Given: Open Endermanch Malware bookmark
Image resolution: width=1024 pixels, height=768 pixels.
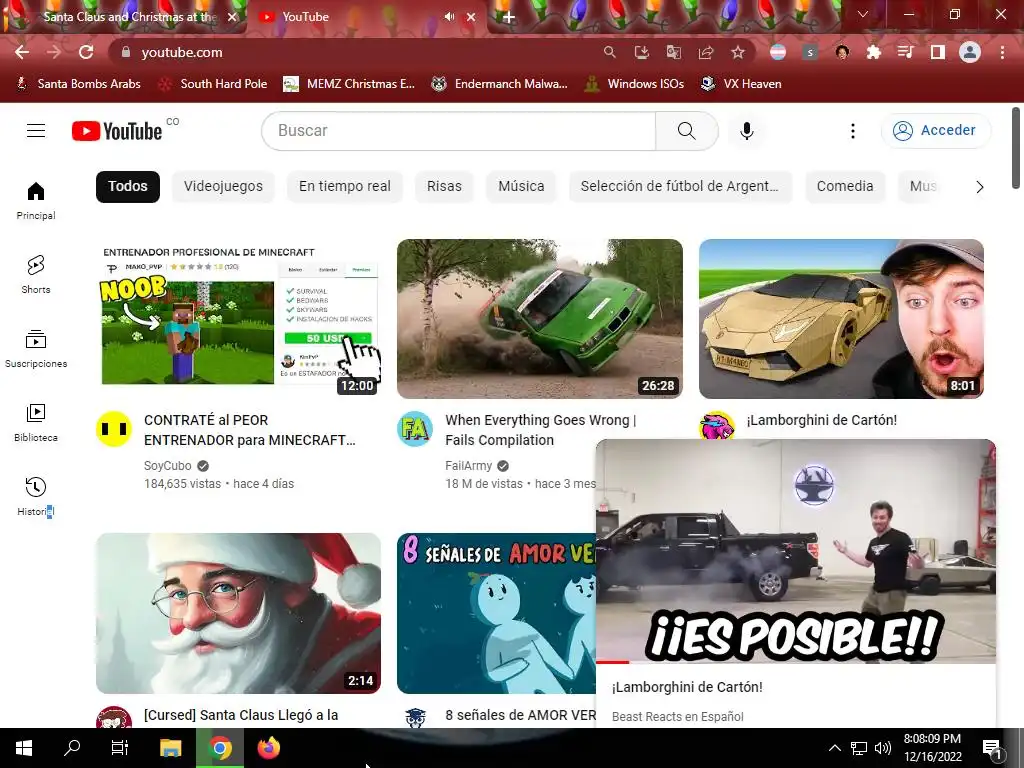Looking at the screenshot, I should [x=500, y=84].
